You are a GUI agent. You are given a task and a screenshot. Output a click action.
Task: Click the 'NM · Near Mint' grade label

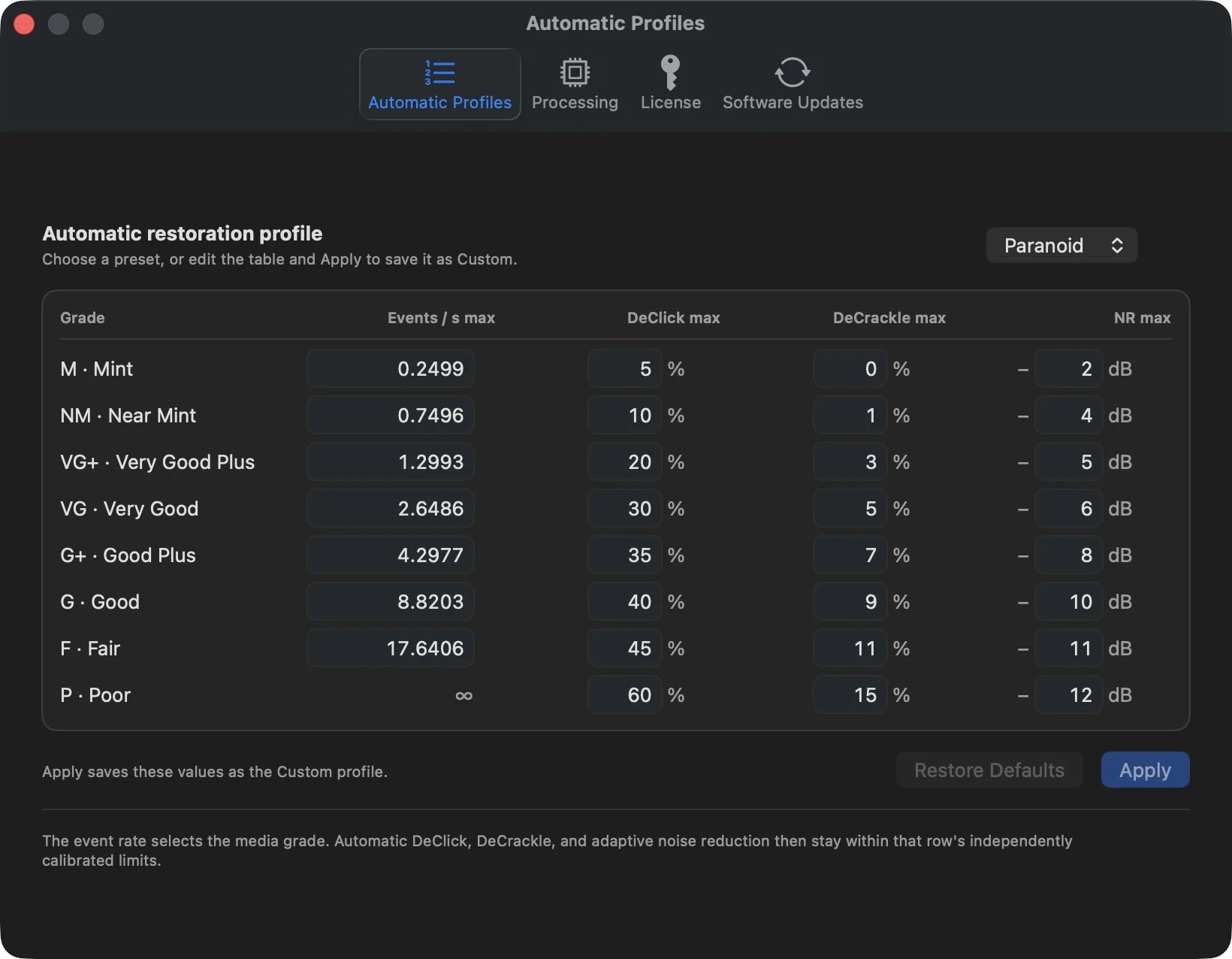pyautogui.click(x=128, y=415)
